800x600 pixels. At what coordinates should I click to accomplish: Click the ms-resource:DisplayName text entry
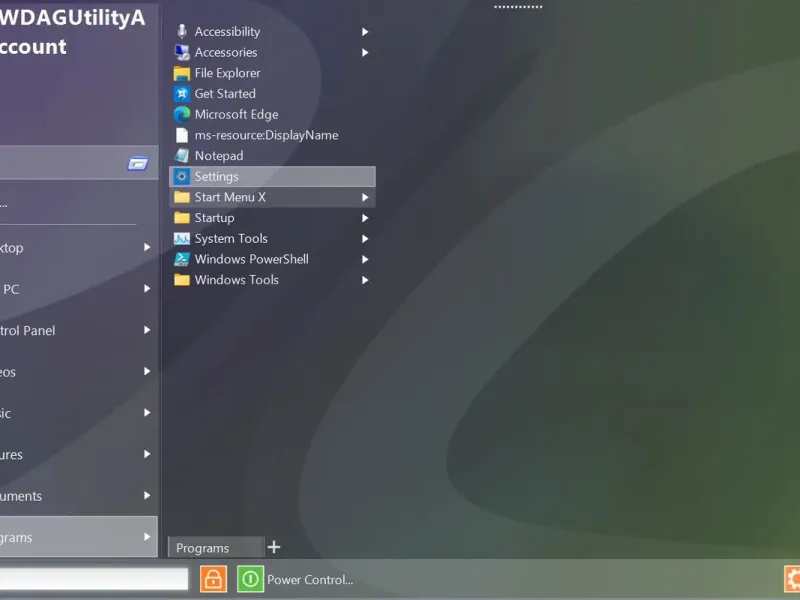[x=266, y=135]
